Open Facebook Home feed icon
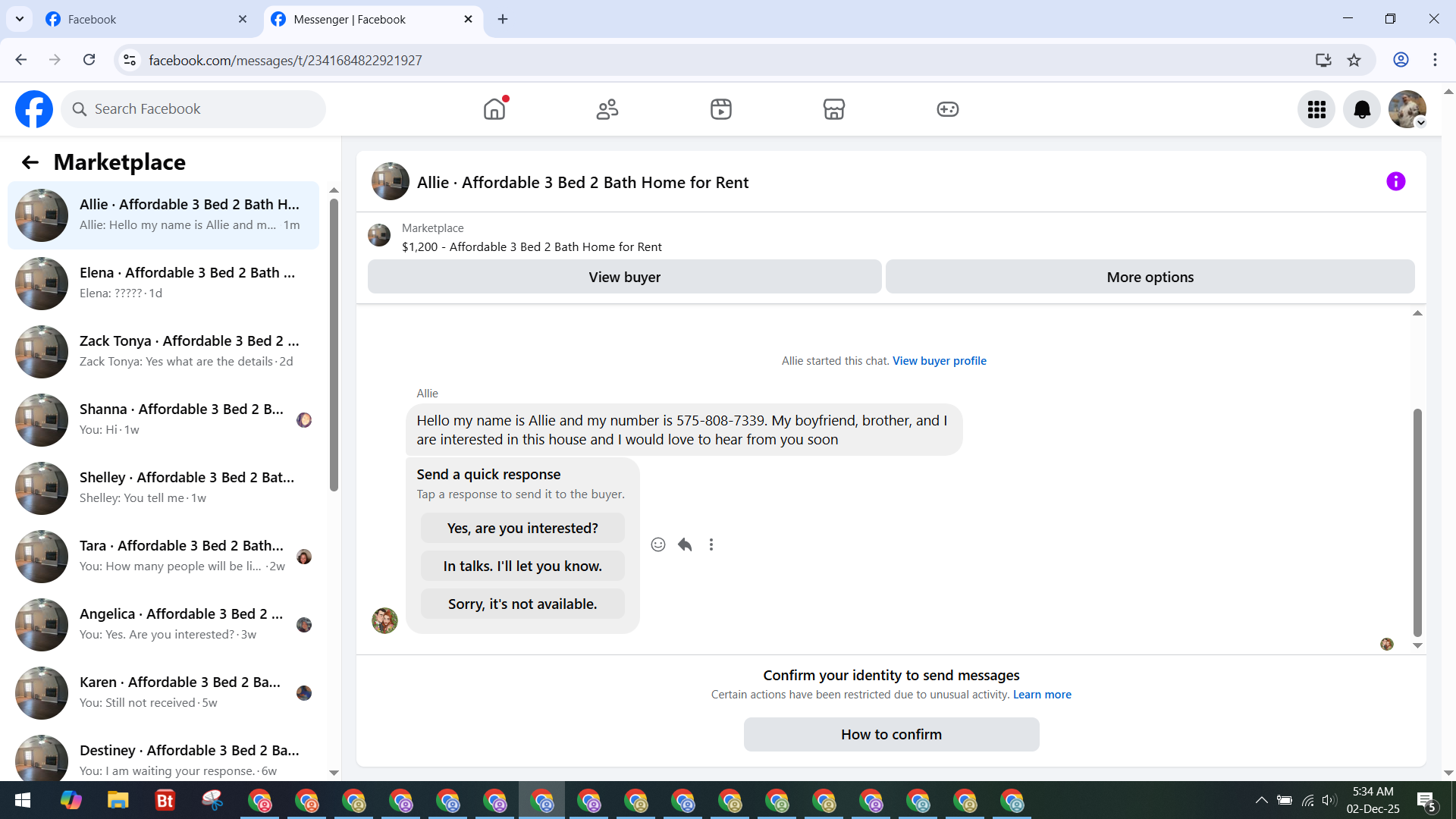Viewport: 1456px width, 819px height. pyautogui.click(x=494, y=109)
